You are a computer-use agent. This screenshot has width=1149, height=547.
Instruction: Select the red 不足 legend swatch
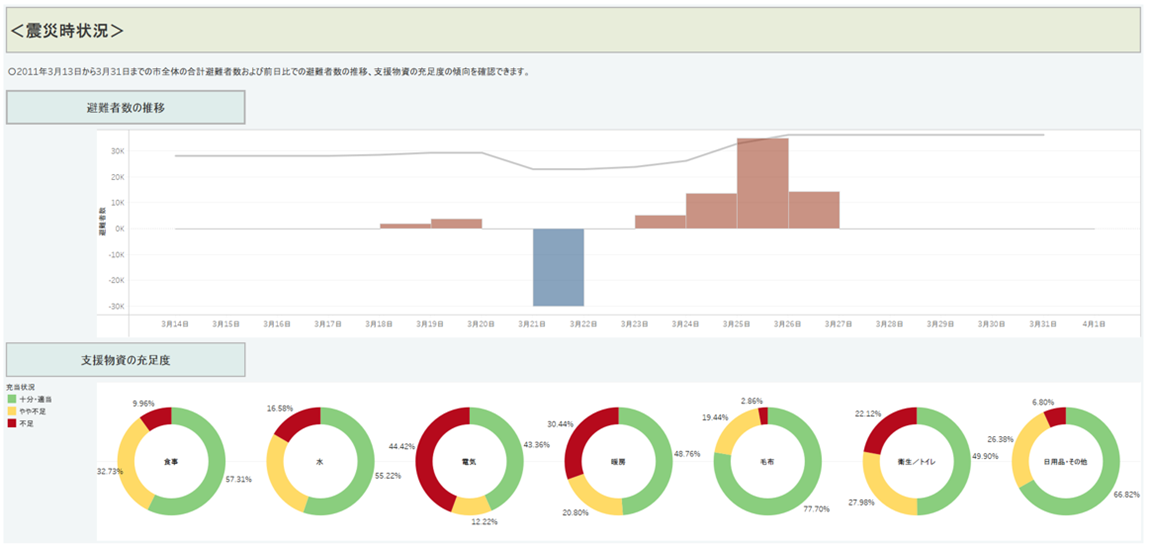[12, 423]
